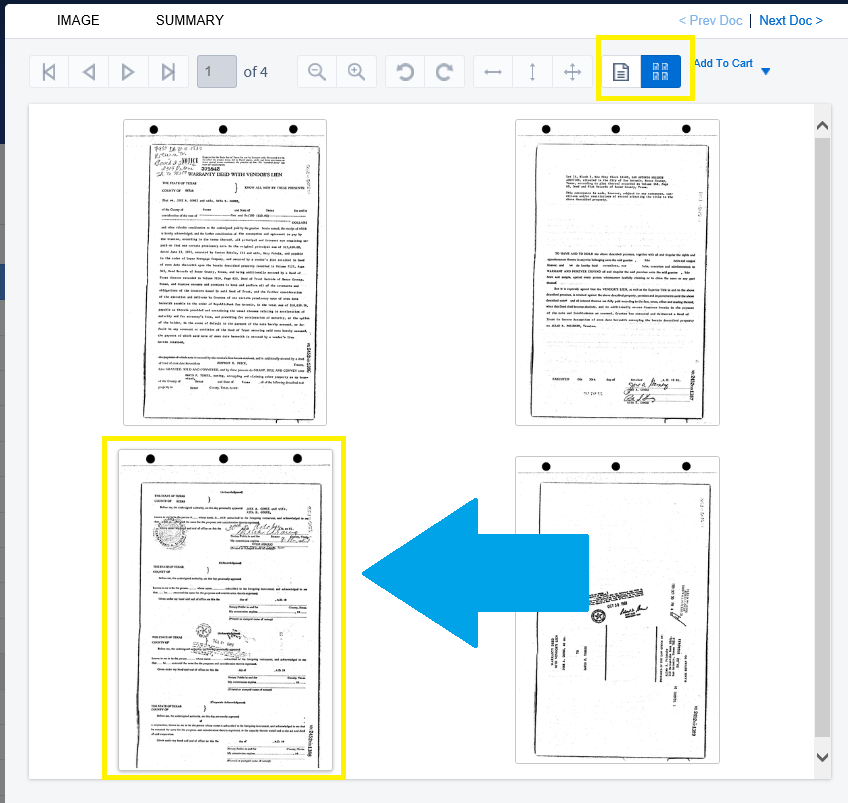Switch to thumbnail grid view
848x803 pixels.
click(660, 71)
